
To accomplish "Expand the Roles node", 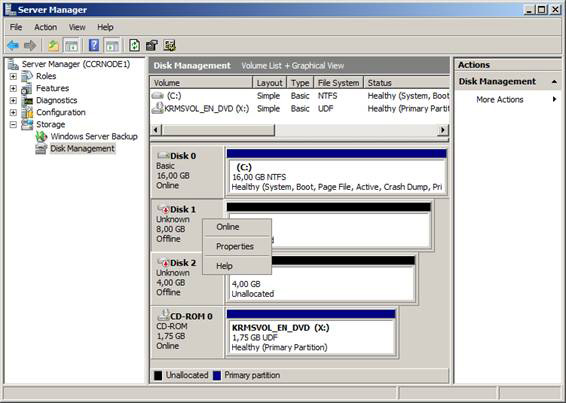I will [x=13, y=76].
